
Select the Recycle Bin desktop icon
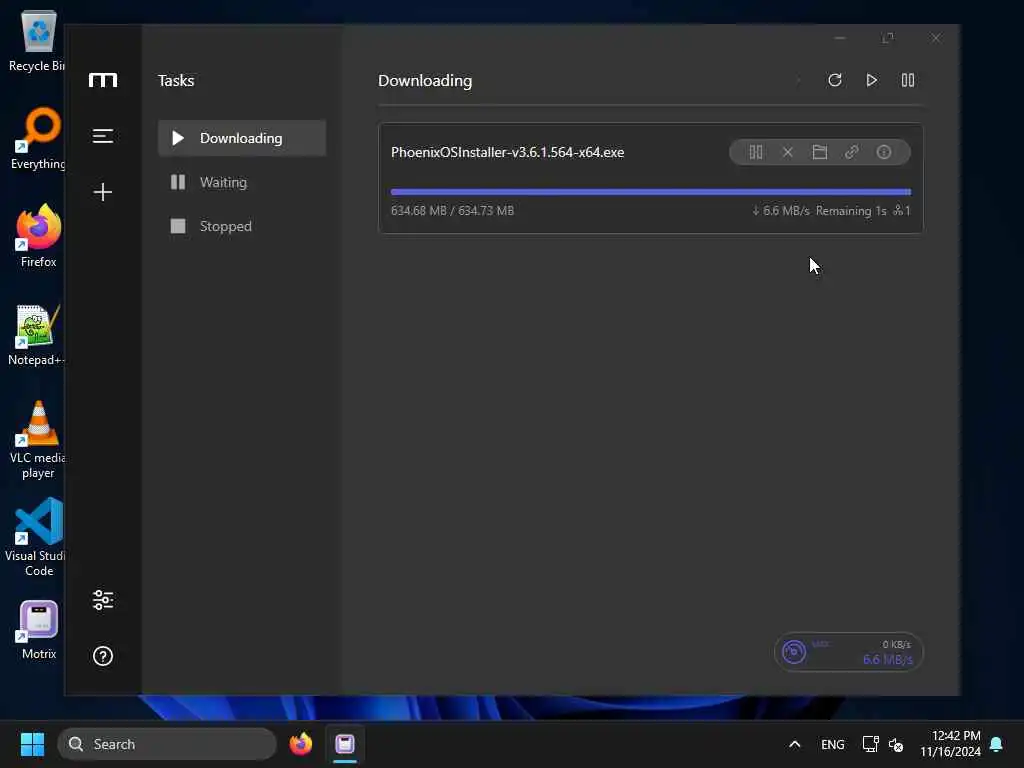[x=37, y=41]
